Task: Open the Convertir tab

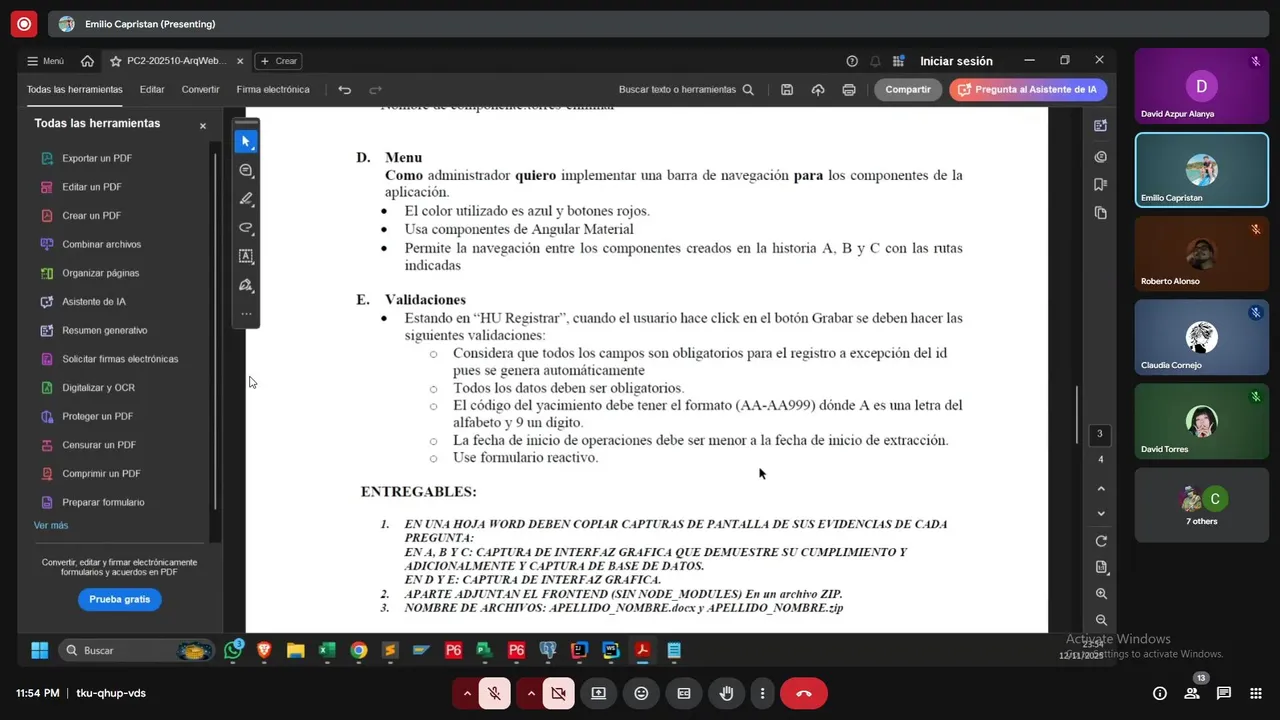Action: [x=200, y=89]
